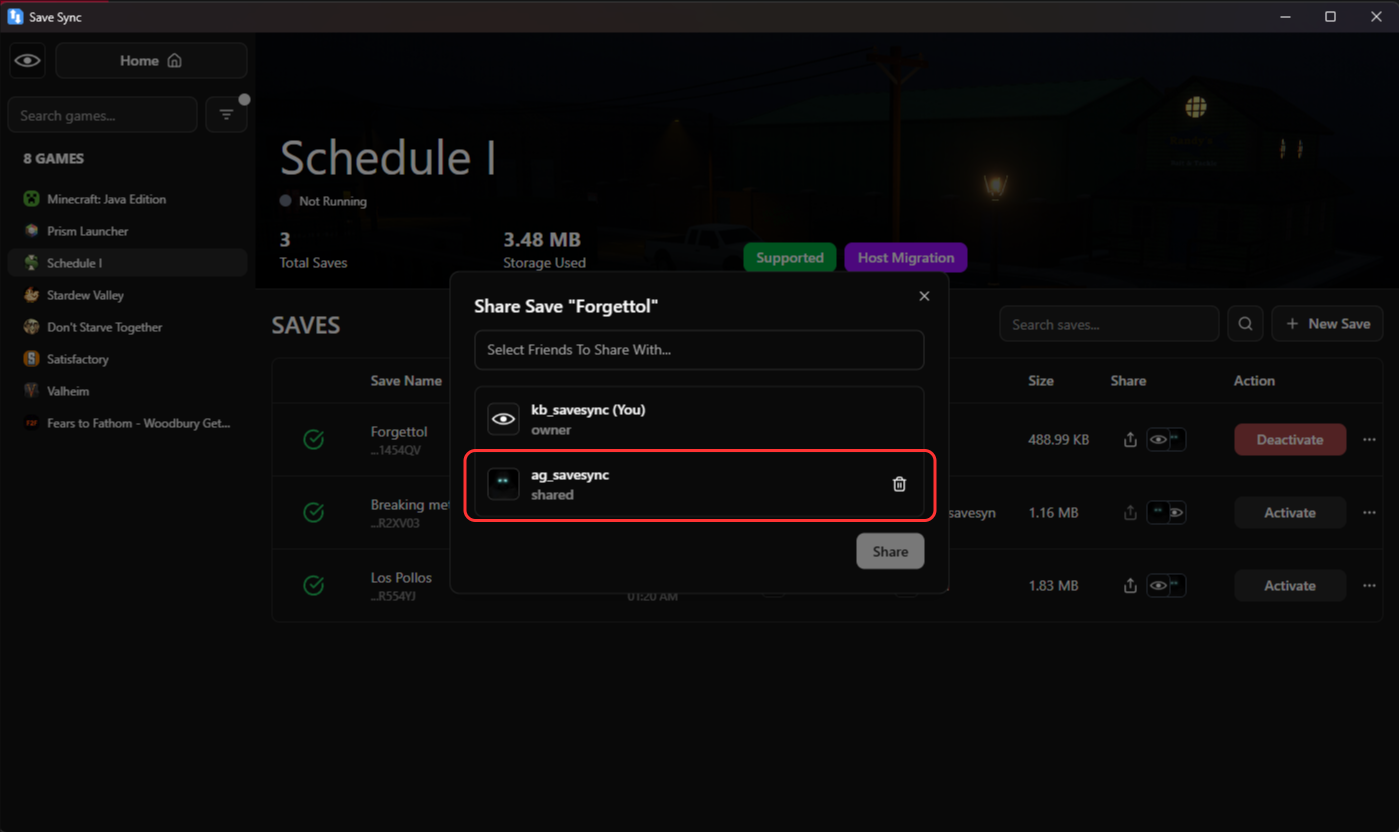Click the Los Pollos save name
Screen dimensions: 1399x832
(401, 577)
